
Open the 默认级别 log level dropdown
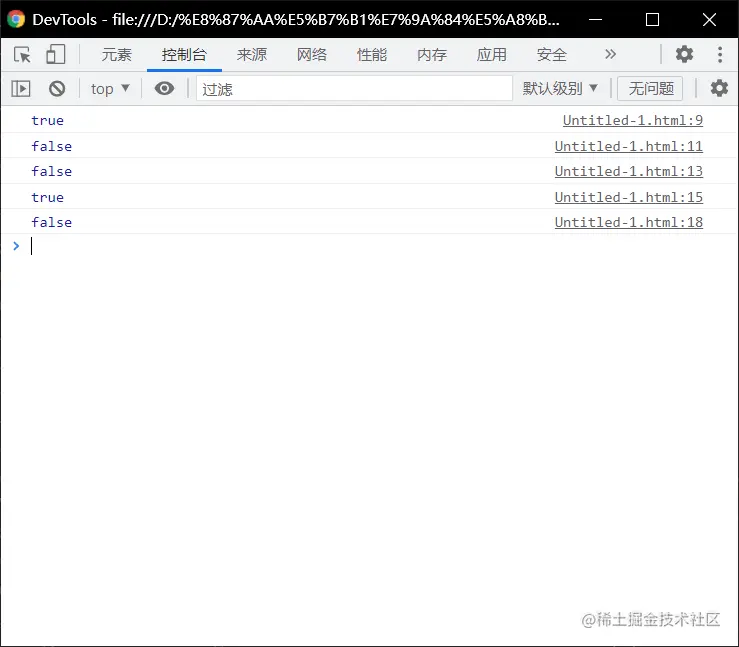560,89
